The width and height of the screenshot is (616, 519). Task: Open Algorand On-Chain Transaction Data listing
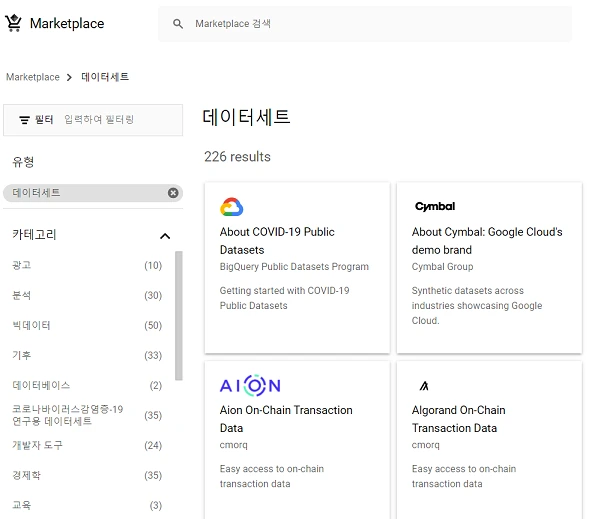(x=458, y=419)
